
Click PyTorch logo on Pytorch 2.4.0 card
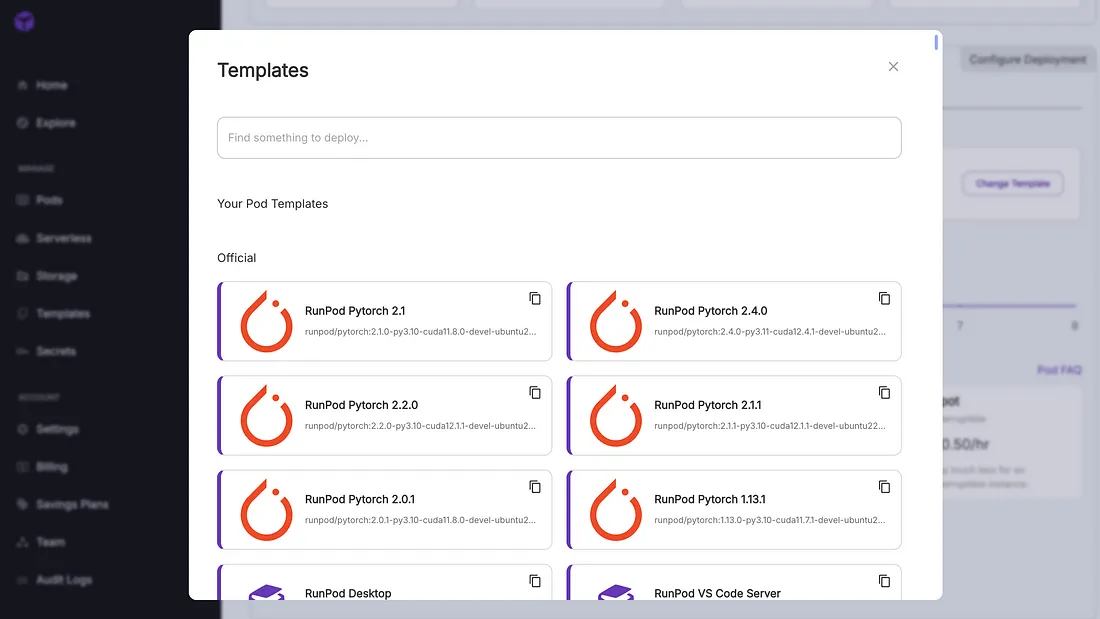[x=616, y=321]
